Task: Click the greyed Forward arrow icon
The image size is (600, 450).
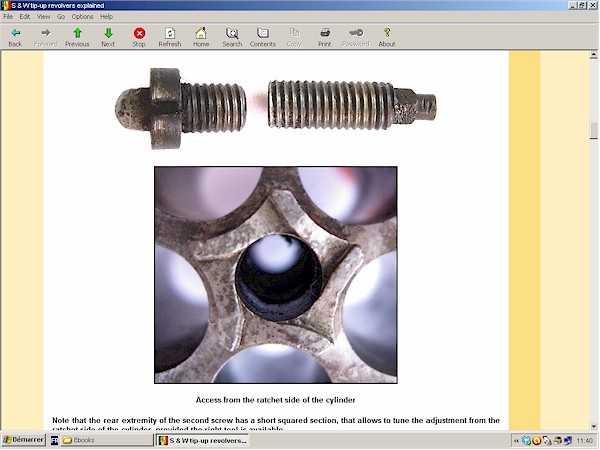Action: [46, 33]
